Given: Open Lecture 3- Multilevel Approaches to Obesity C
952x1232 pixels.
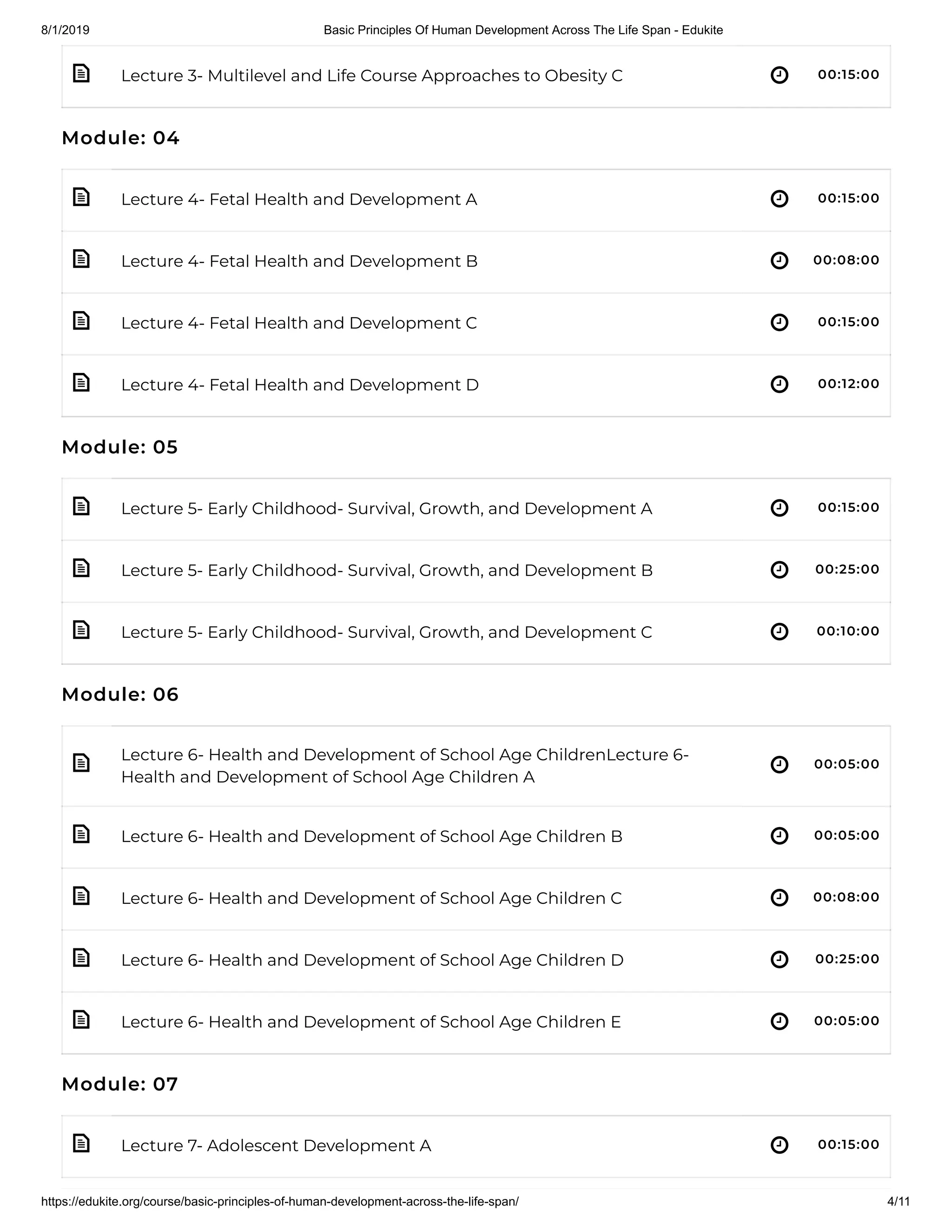Looking at the screenshot, I should pos(372,76).
